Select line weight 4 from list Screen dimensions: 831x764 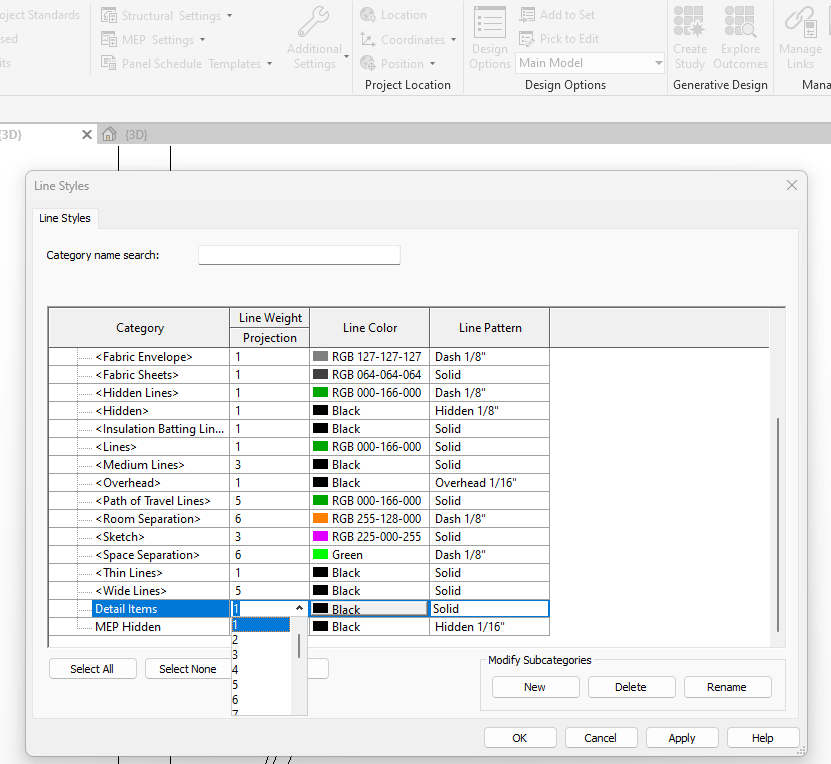[x=261, y=670]
